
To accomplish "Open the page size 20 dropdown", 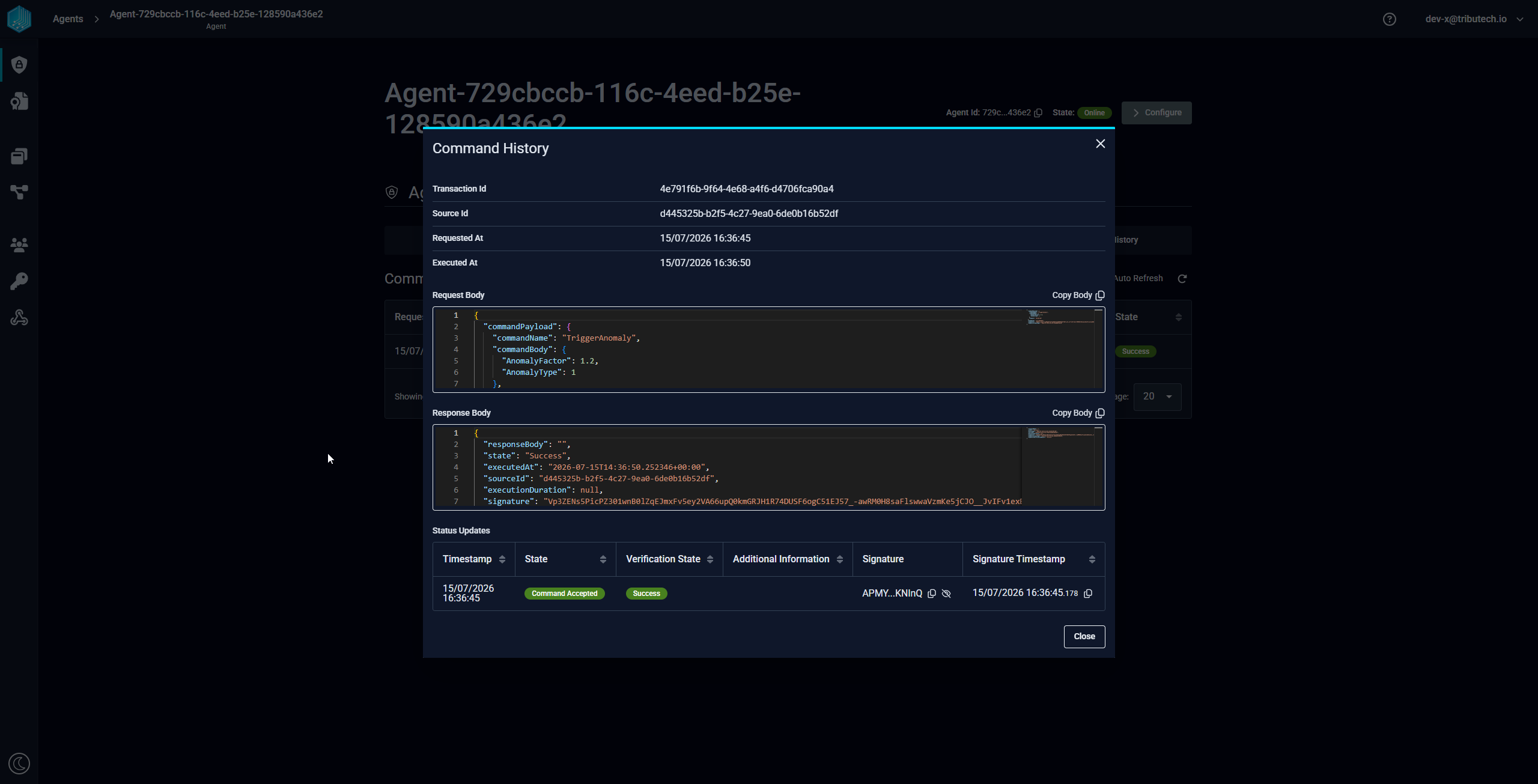I will [1157, 397].
